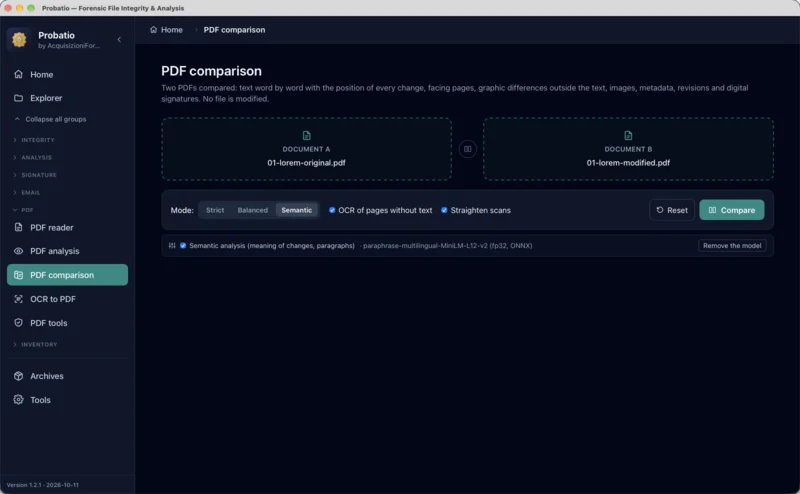The image size is (800, 494).
Task: Click the Home house icon in sidebar
Action: click(18, 75)
